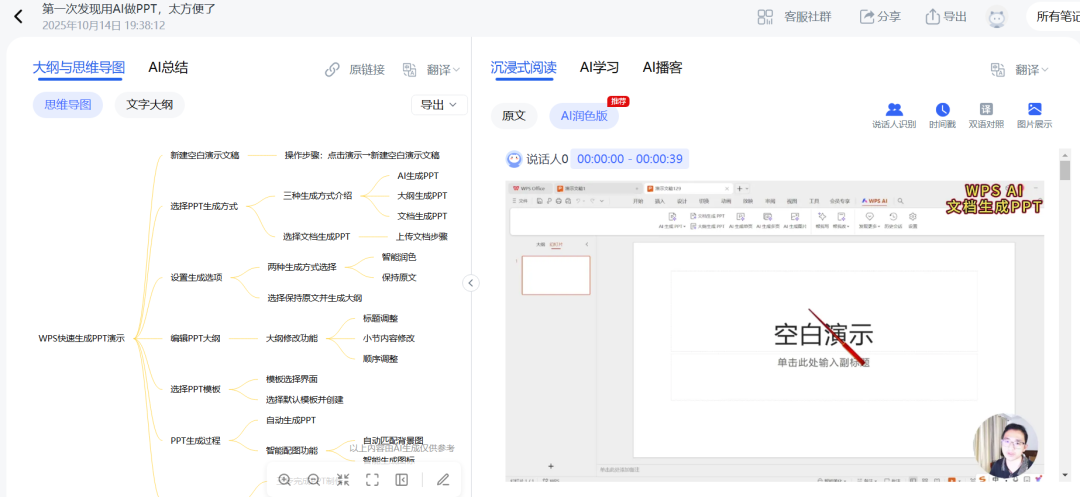Expand the mind map 导出 dropdown
This screenshot has height=497, width=1080.
click(439, 105)
